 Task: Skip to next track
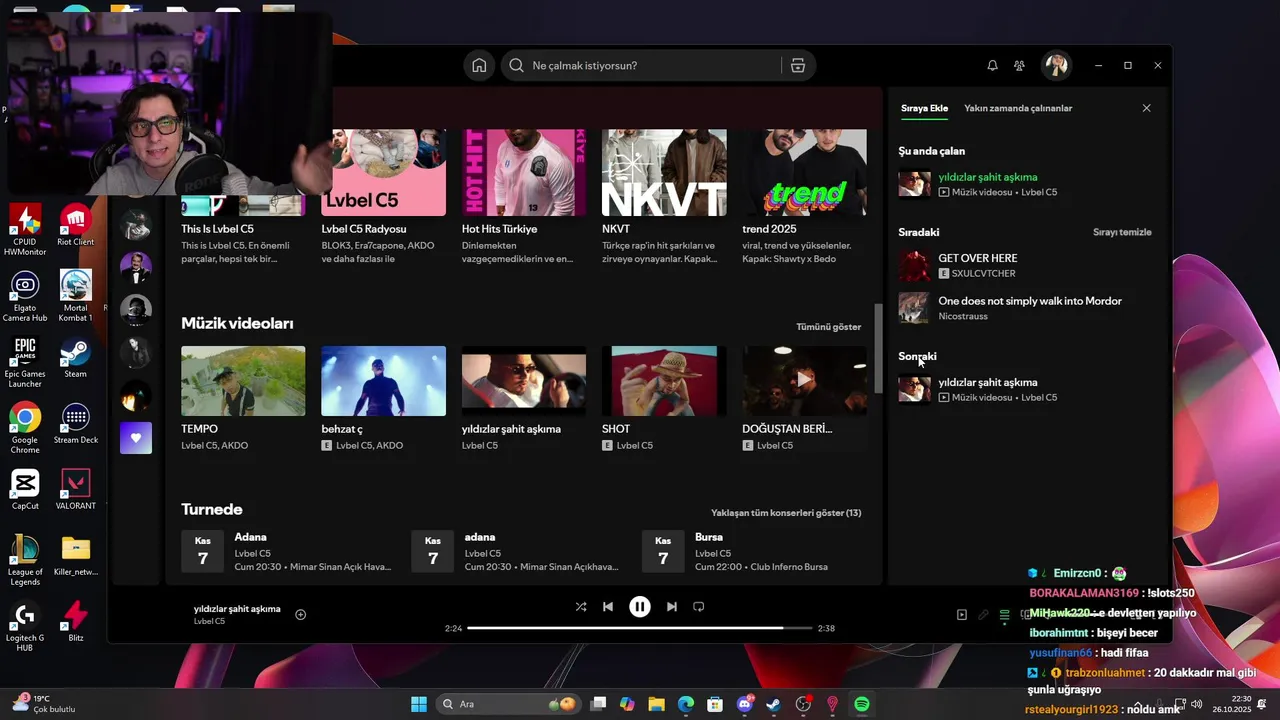point(671,606)
